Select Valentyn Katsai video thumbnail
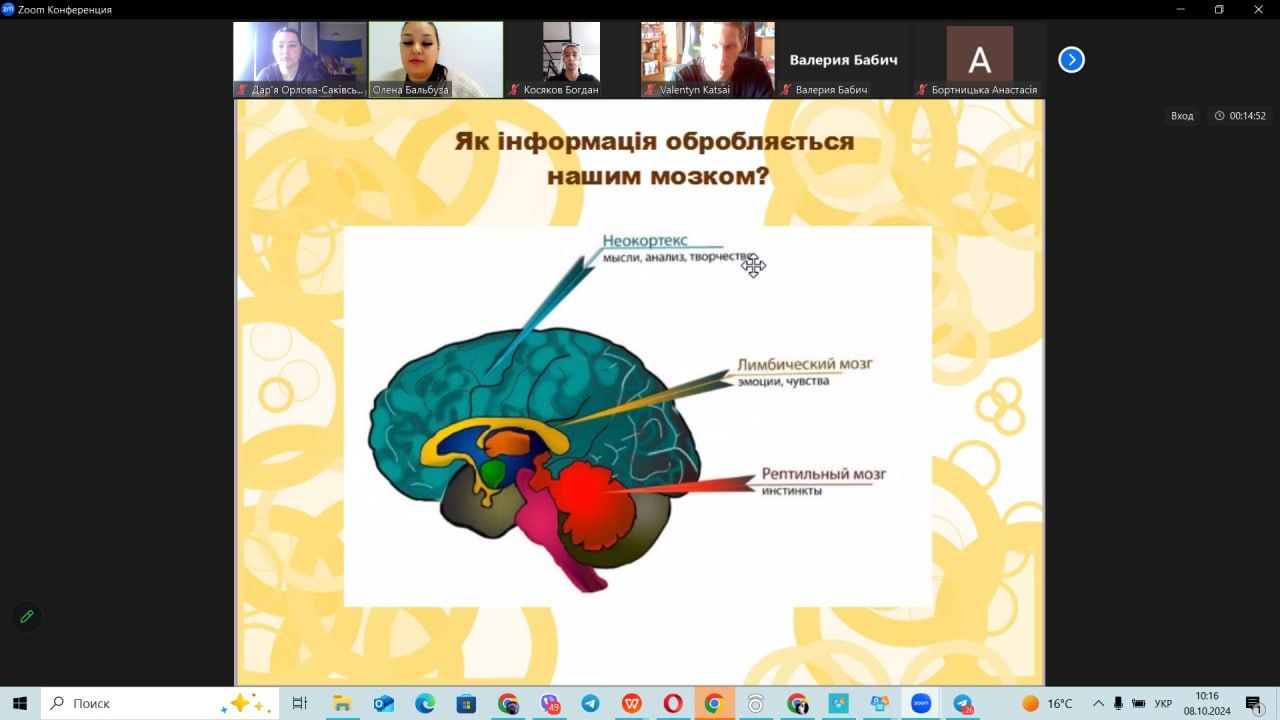This screenshot has width=1280, height=720. point(707,59)
